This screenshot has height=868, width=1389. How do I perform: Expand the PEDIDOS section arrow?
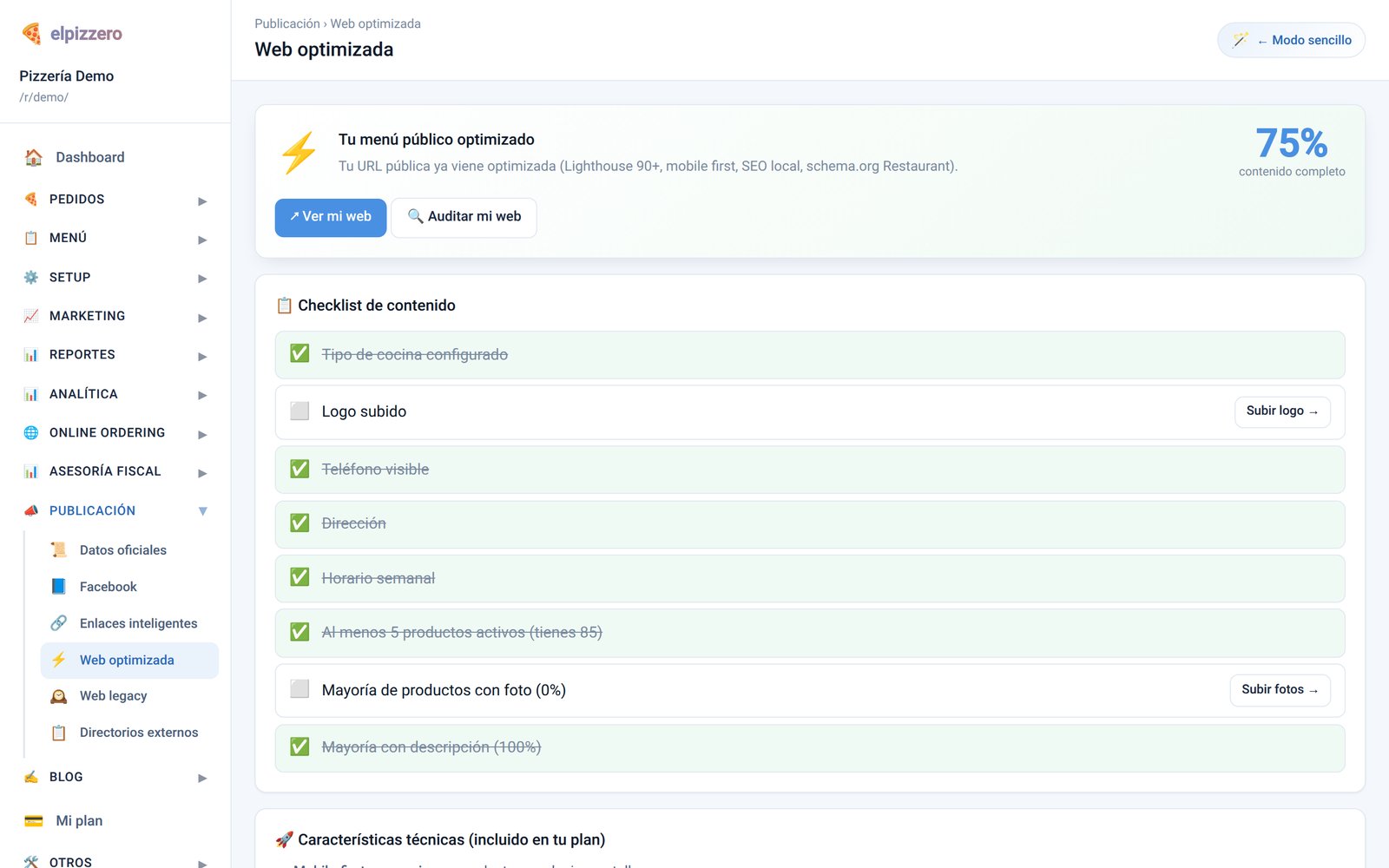click(x=202, y=201)
